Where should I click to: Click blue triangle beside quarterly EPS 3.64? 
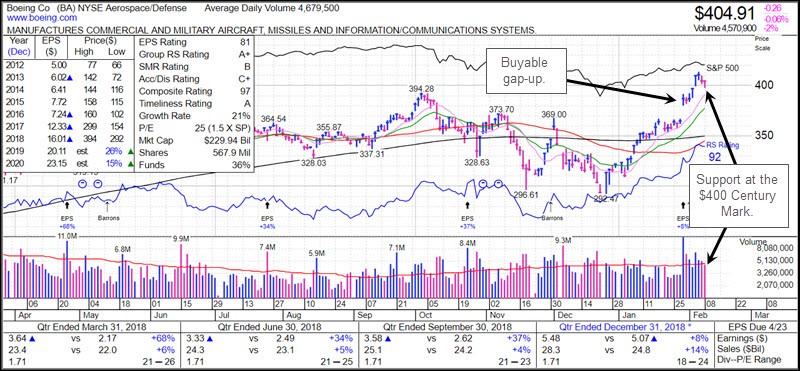pos(32,339)
